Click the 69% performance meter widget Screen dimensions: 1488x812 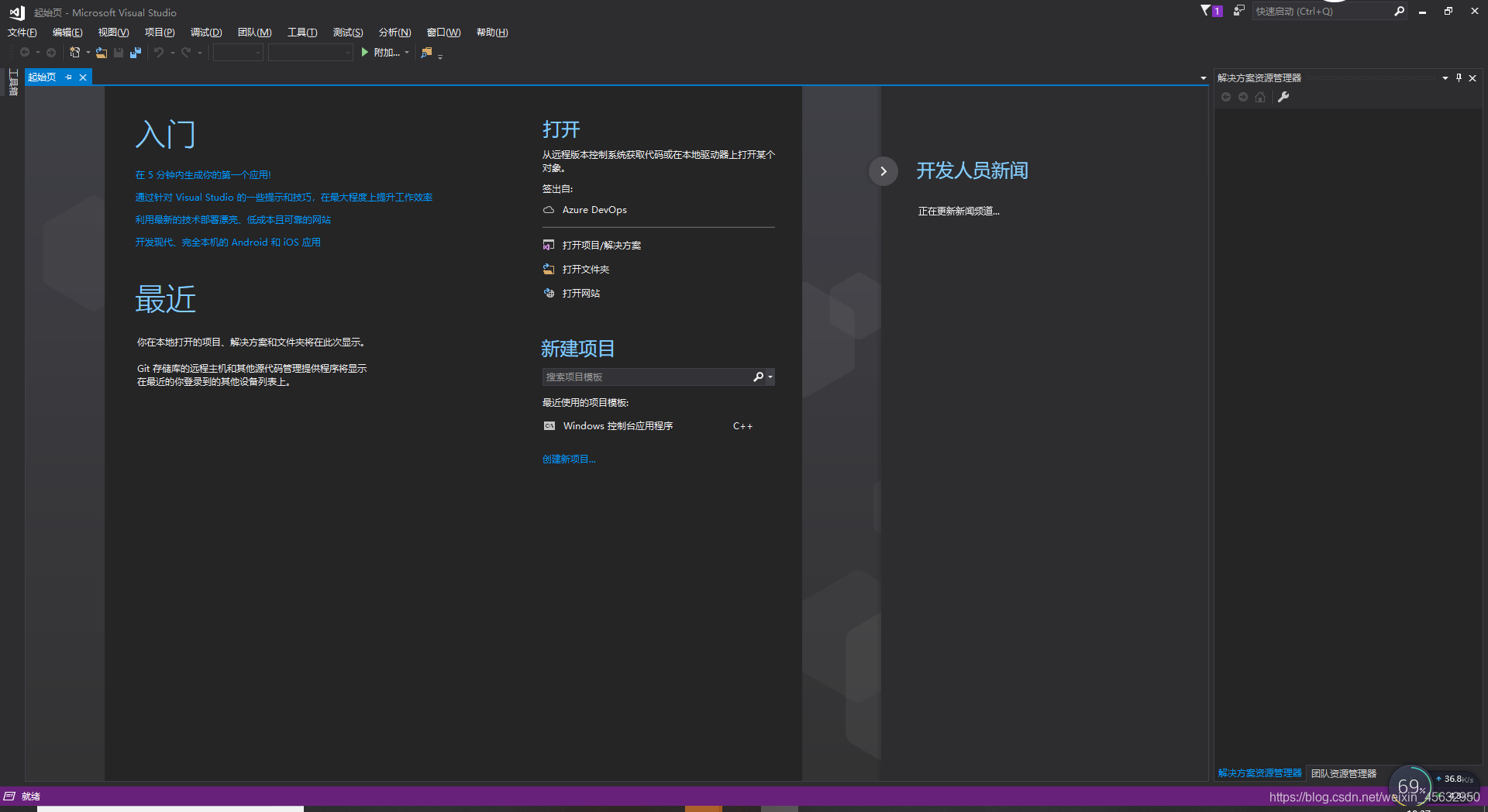[1410, 786]
